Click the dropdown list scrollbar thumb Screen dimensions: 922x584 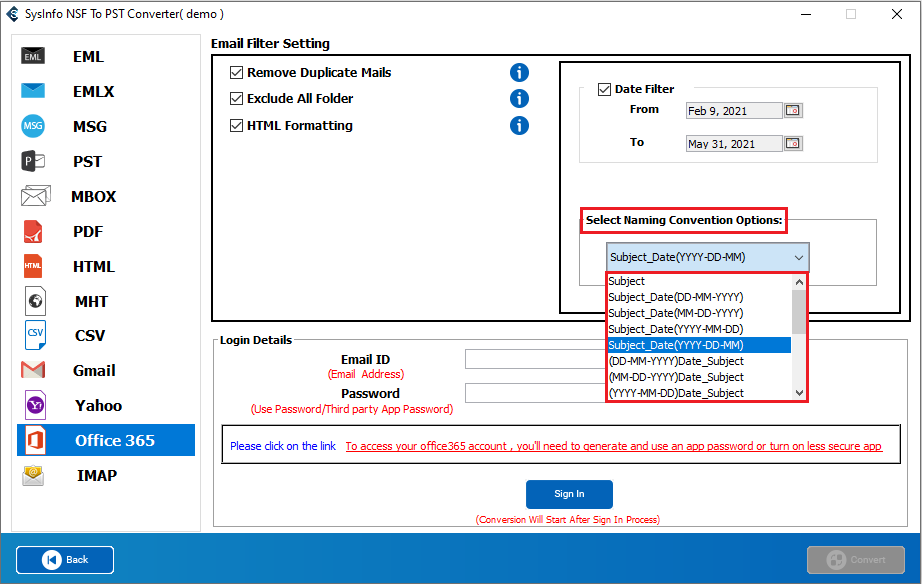[x=799, y=312]
